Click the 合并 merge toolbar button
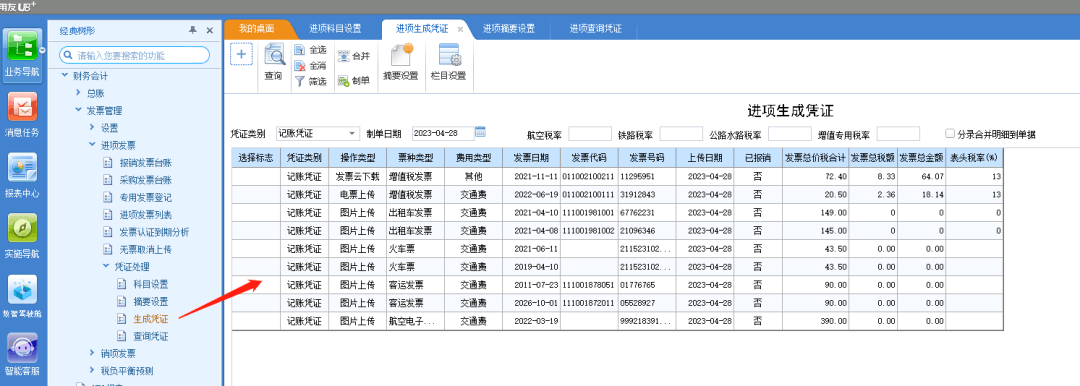 (x=354, y=57)
